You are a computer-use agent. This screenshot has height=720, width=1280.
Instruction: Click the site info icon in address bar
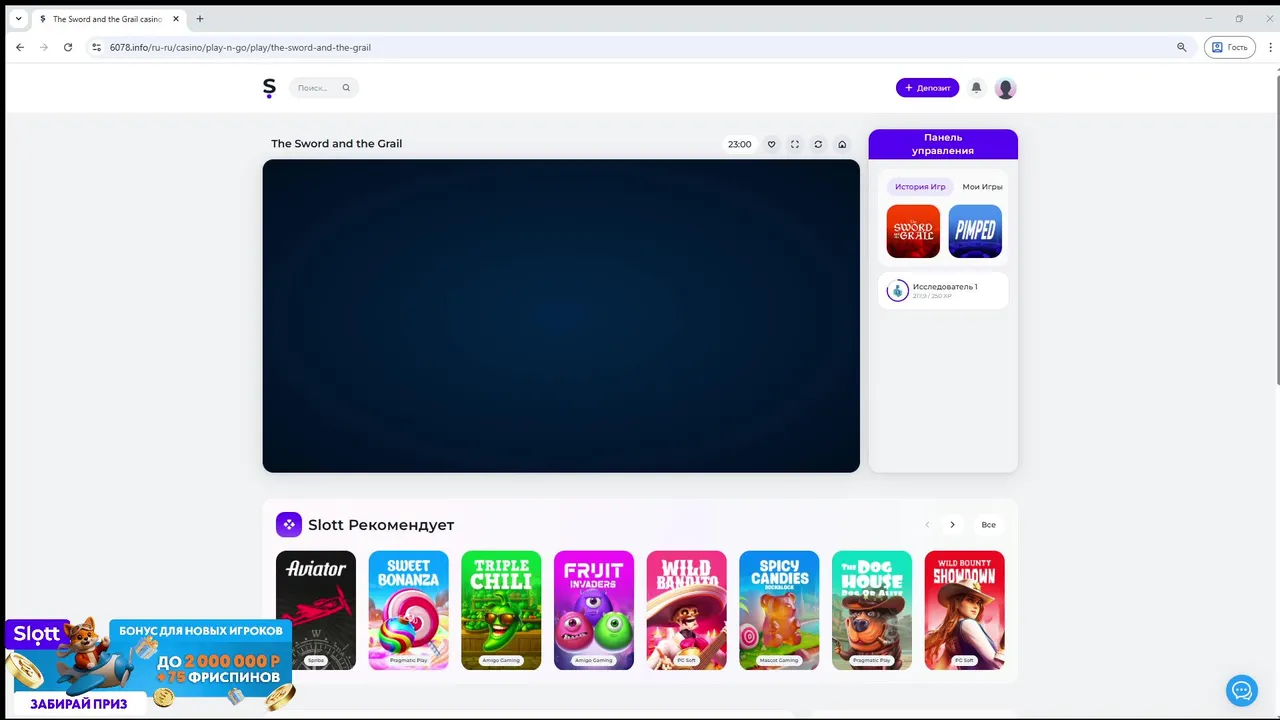point(96,47)
